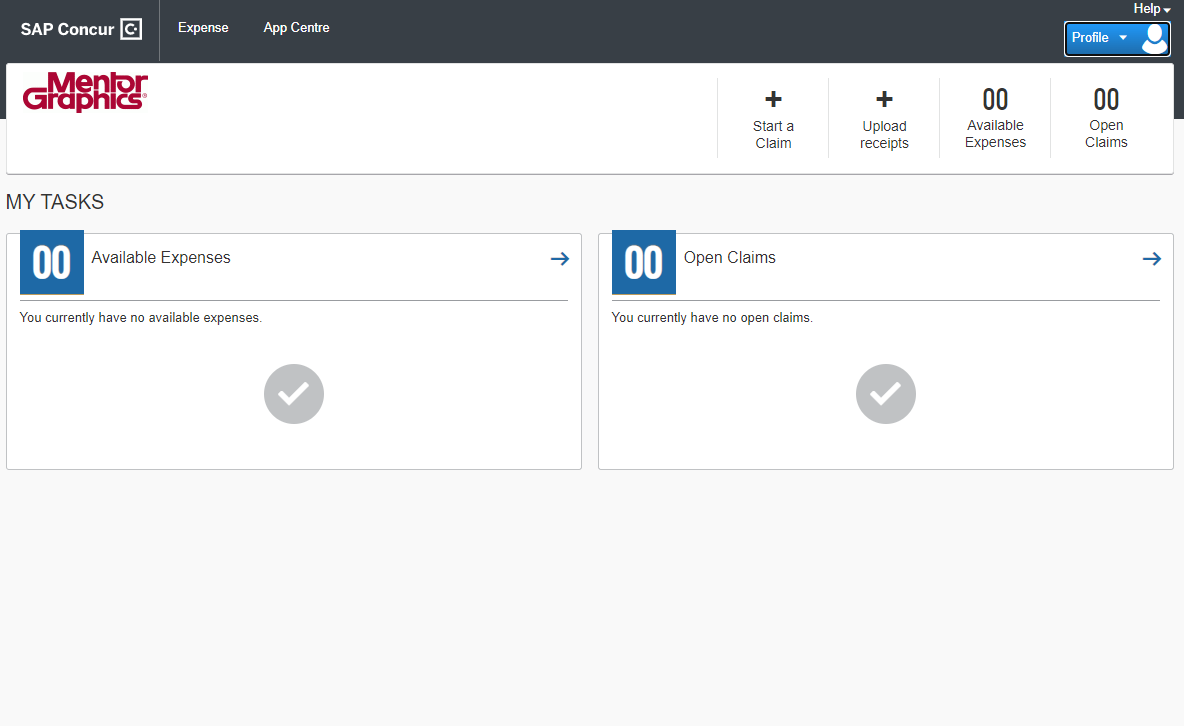Click the SAP Concur logo
Viewport: 1184px width, 726px height.
[x=81, y=29]
